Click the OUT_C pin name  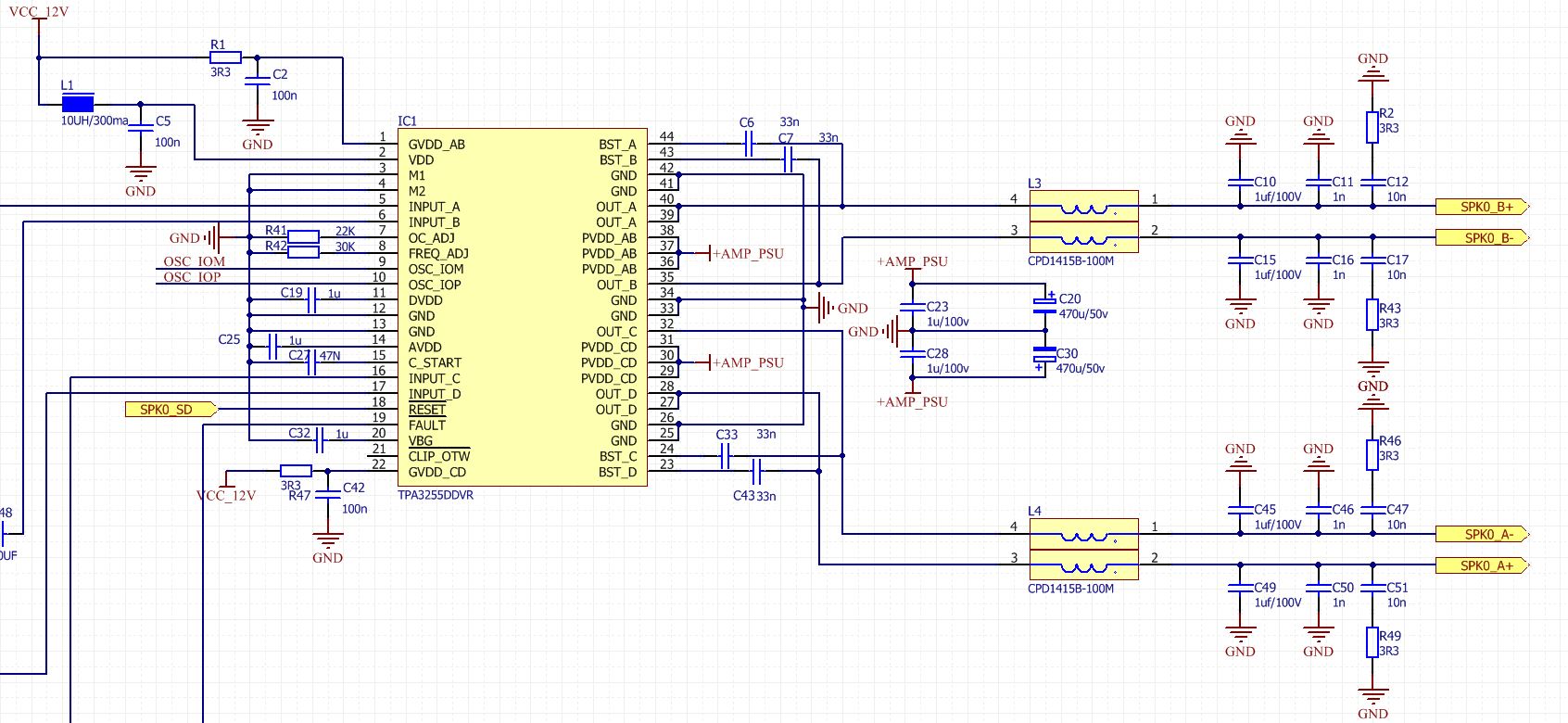point(616,331)
